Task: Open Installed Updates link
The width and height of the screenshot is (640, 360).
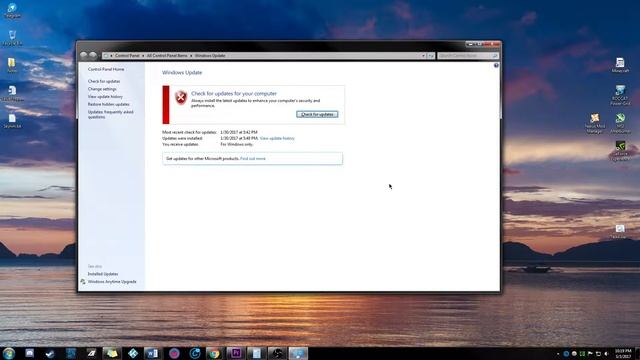Action: tap(103, 274)
